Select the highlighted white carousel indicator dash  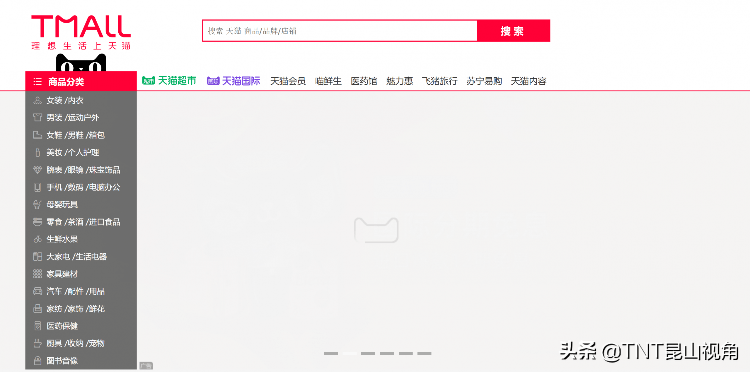[x=350, y=353]
